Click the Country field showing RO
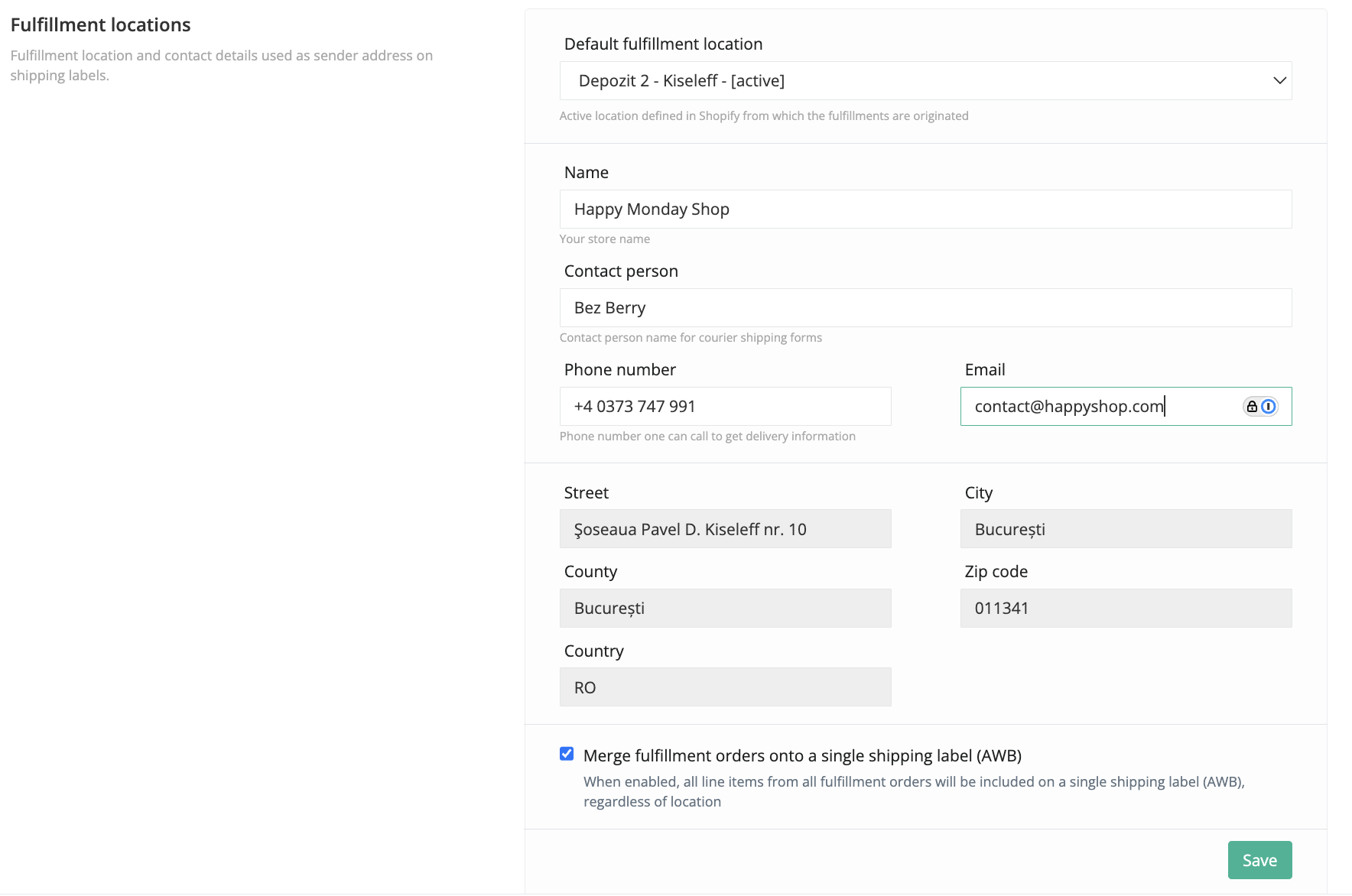Screen dimensions: 1352x896 tap(725, 687)
